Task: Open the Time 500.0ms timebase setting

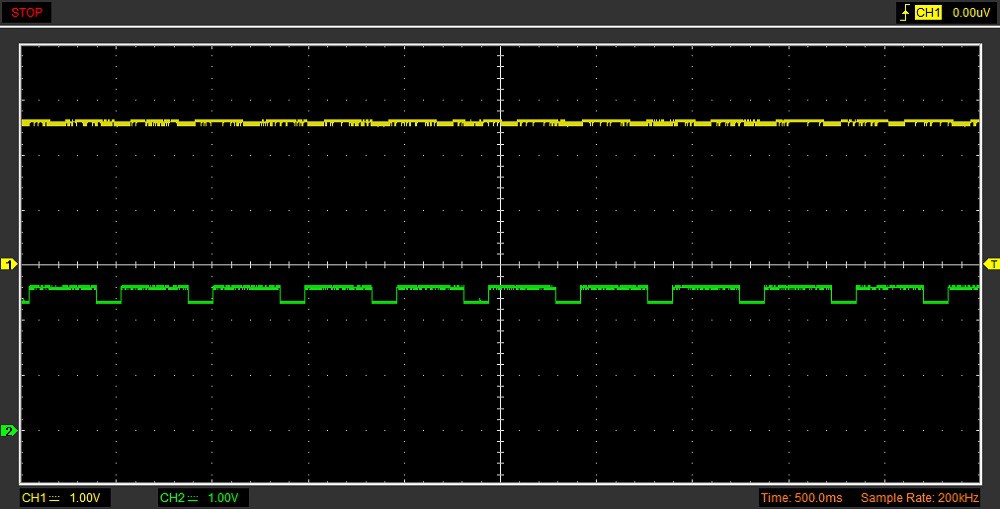Action: (x=801, y=498)
